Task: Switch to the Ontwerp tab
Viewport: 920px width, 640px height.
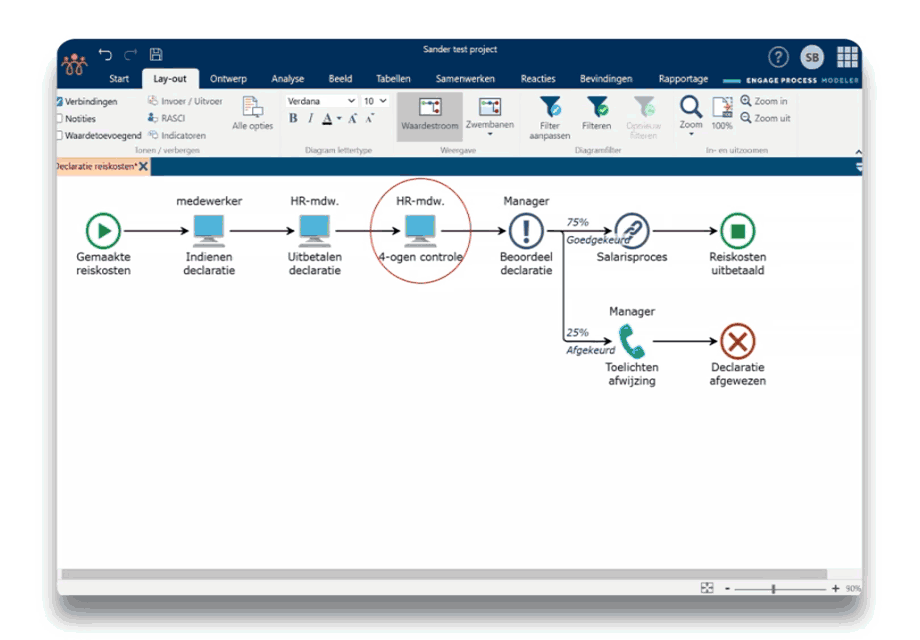Action: (x=228, y=79)
